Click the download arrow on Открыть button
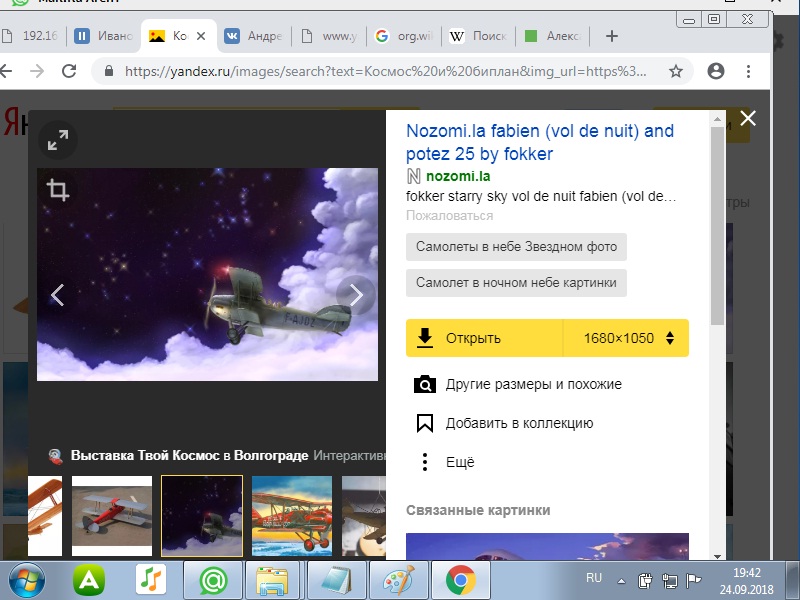Viewport: 800px width, 600px height. tap(424, 338)
